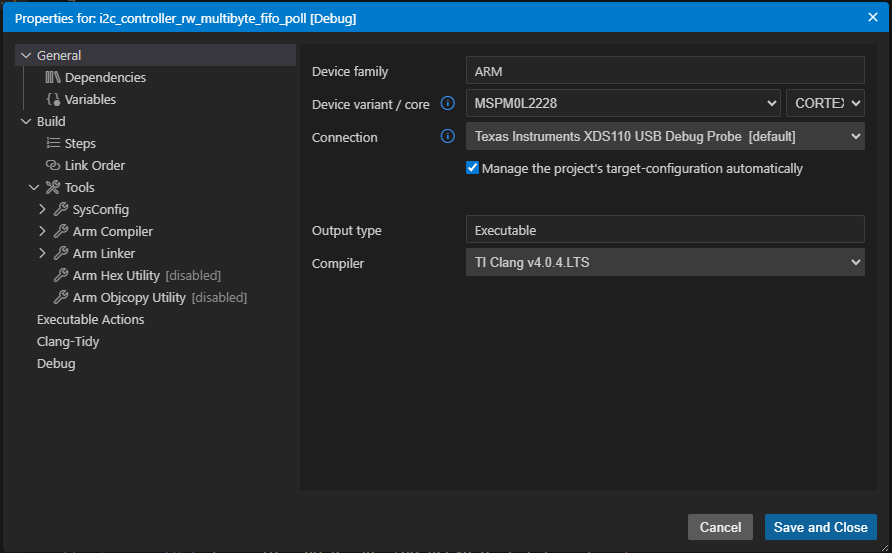Open the TI Clang compiler version dropdown
The height and width of the screenshot is (553, 892).
tap(665, 262)
